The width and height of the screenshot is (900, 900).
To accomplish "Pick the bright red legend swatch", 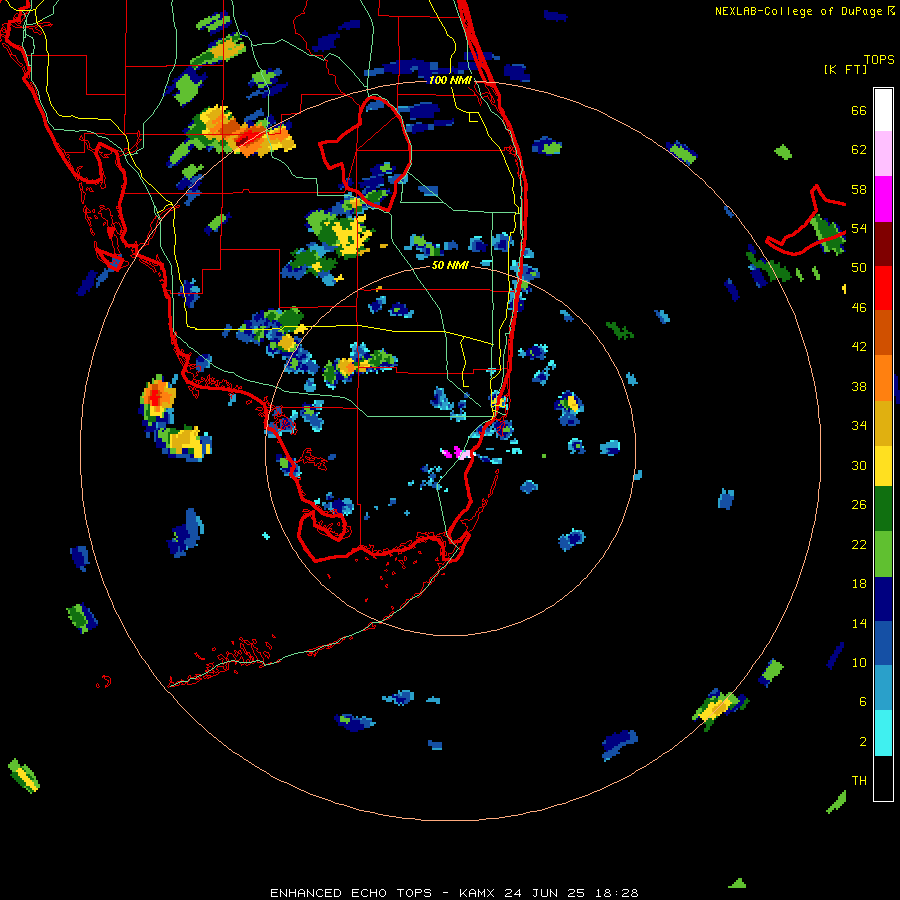I will click(883, 288).
